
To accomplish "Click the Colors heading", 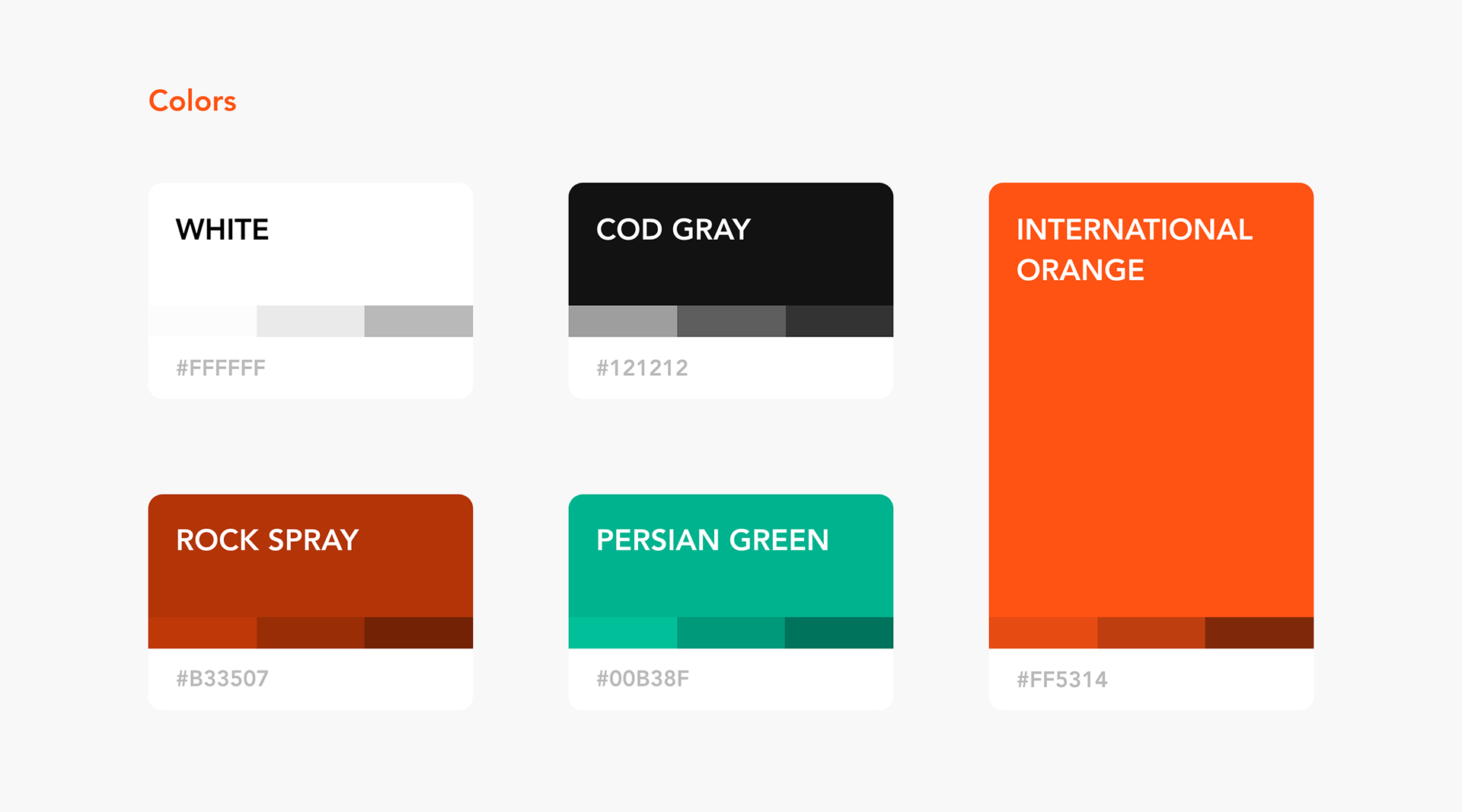I will [x=192, y=100].
